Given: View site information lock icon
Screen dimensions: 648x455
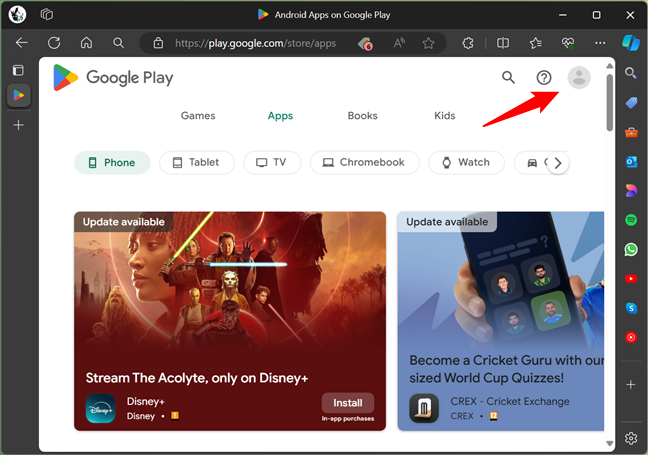Looking at the screenshot, I should [158, 43].
